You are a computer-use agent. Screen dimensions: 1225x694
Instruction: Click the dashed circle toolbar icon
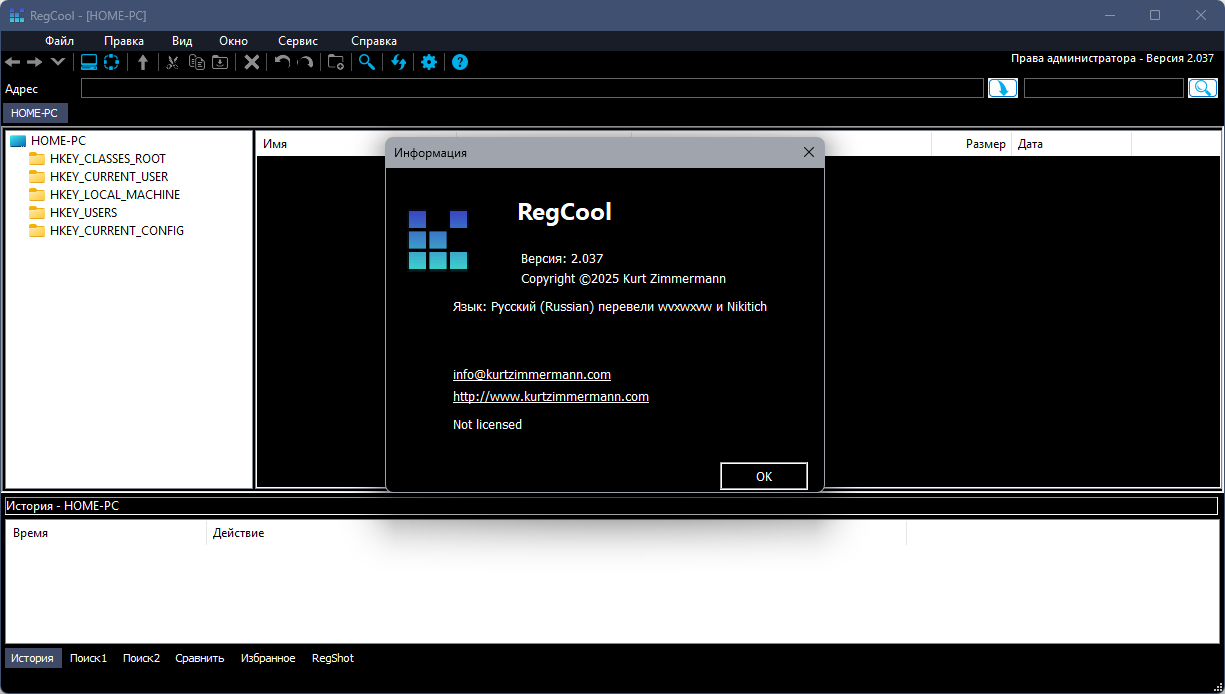click(111, 62)
